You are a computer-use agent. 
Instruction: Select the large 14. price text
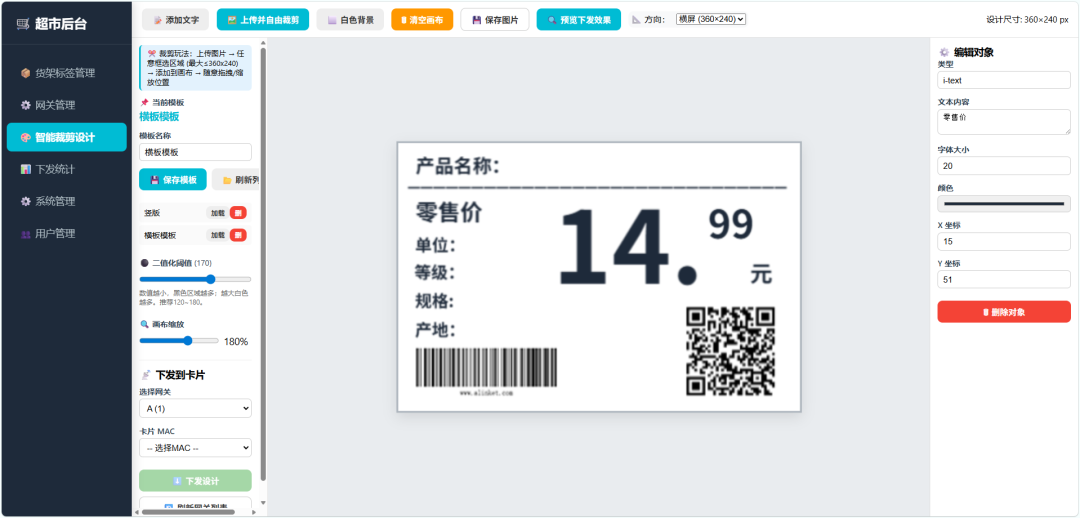coord(627,246)
